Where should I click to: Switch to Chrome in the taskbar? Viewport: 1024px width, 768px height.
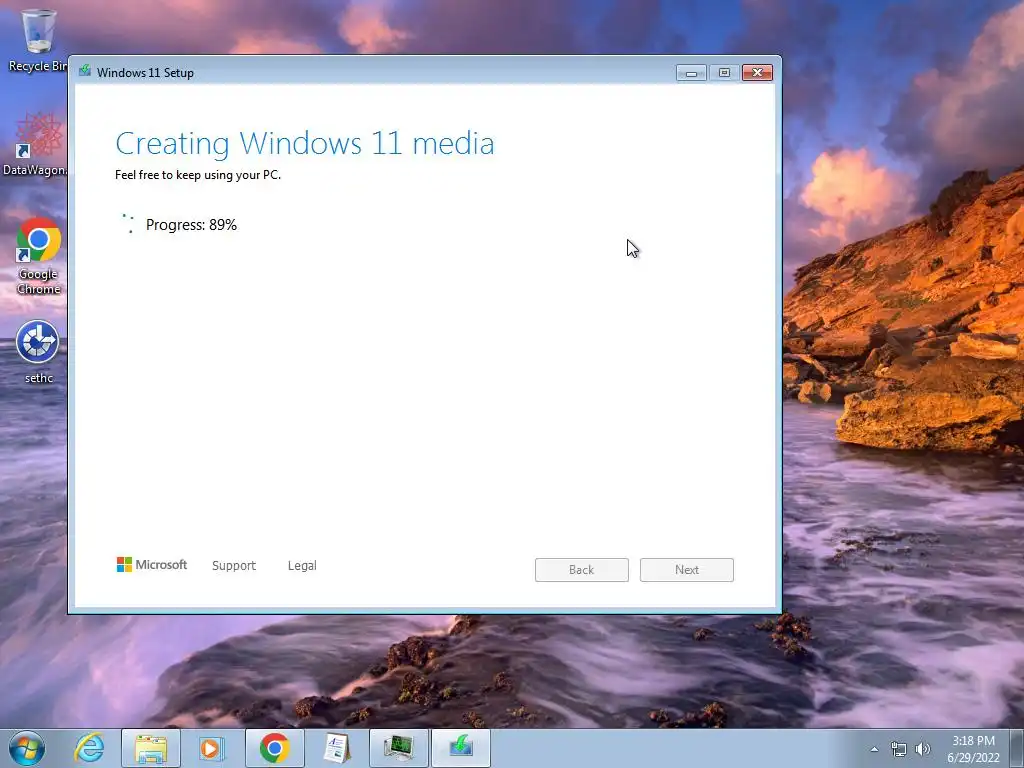[274, 748]
